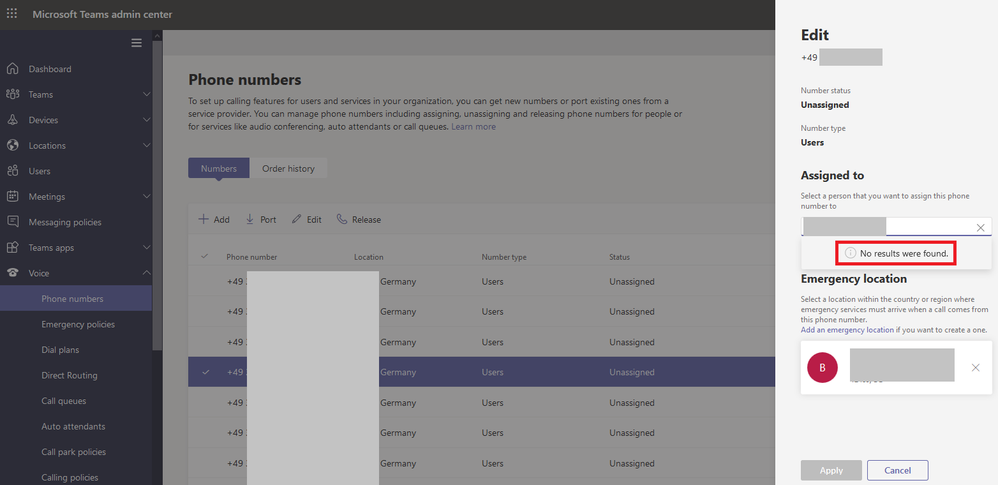This screenshot has height=485, width=998.
Task: Click the Number type column header
Action: 504,257
